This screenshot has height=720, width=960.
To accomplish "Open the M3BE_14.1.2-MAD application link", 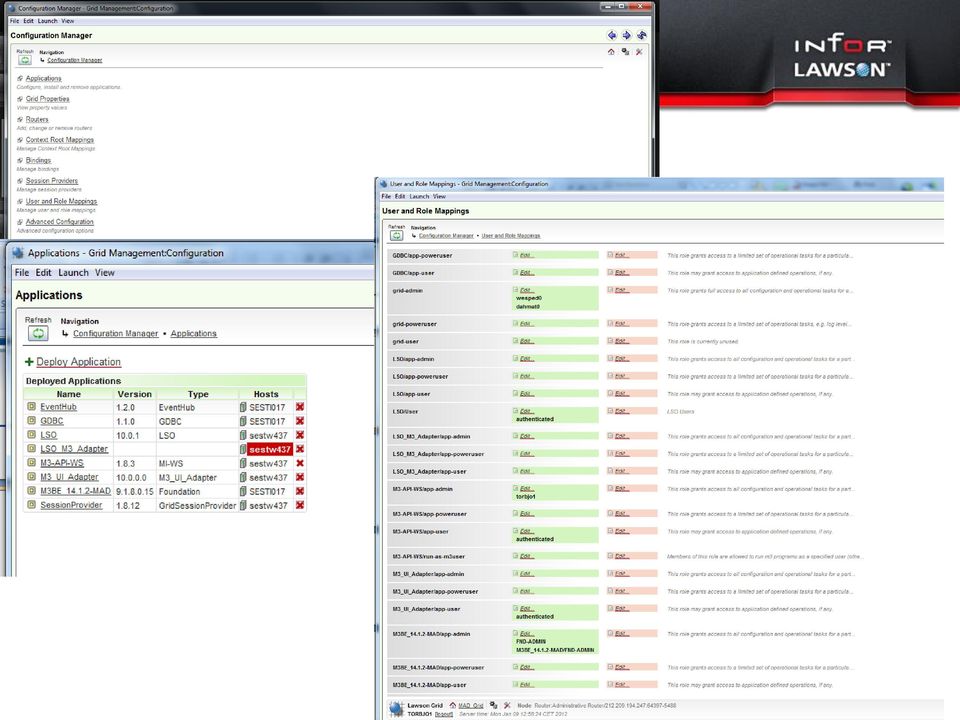I will coord(75,492).
